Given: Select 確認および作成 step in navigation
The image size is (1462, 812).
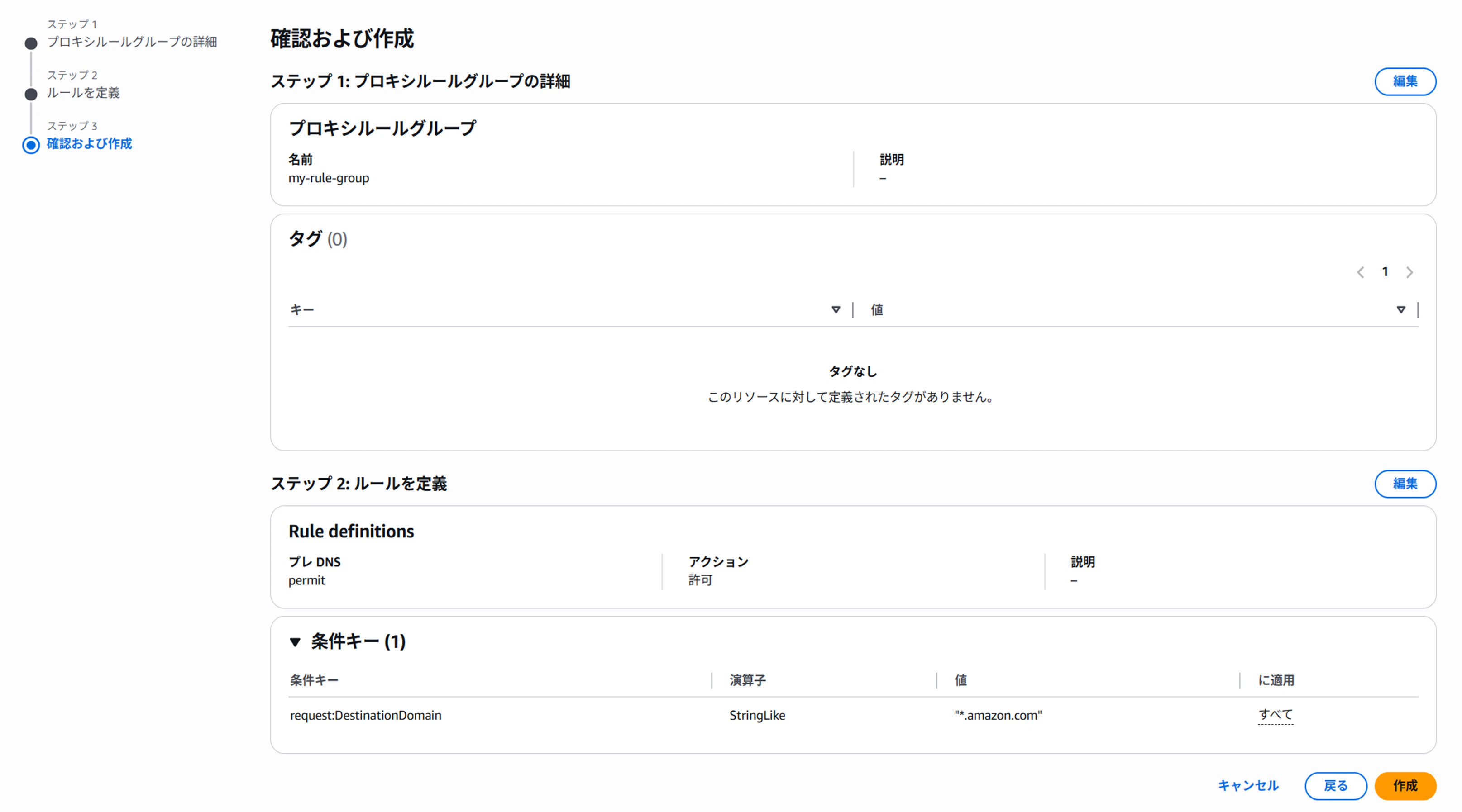Looking at the screenshot, I should click(89, 144).
